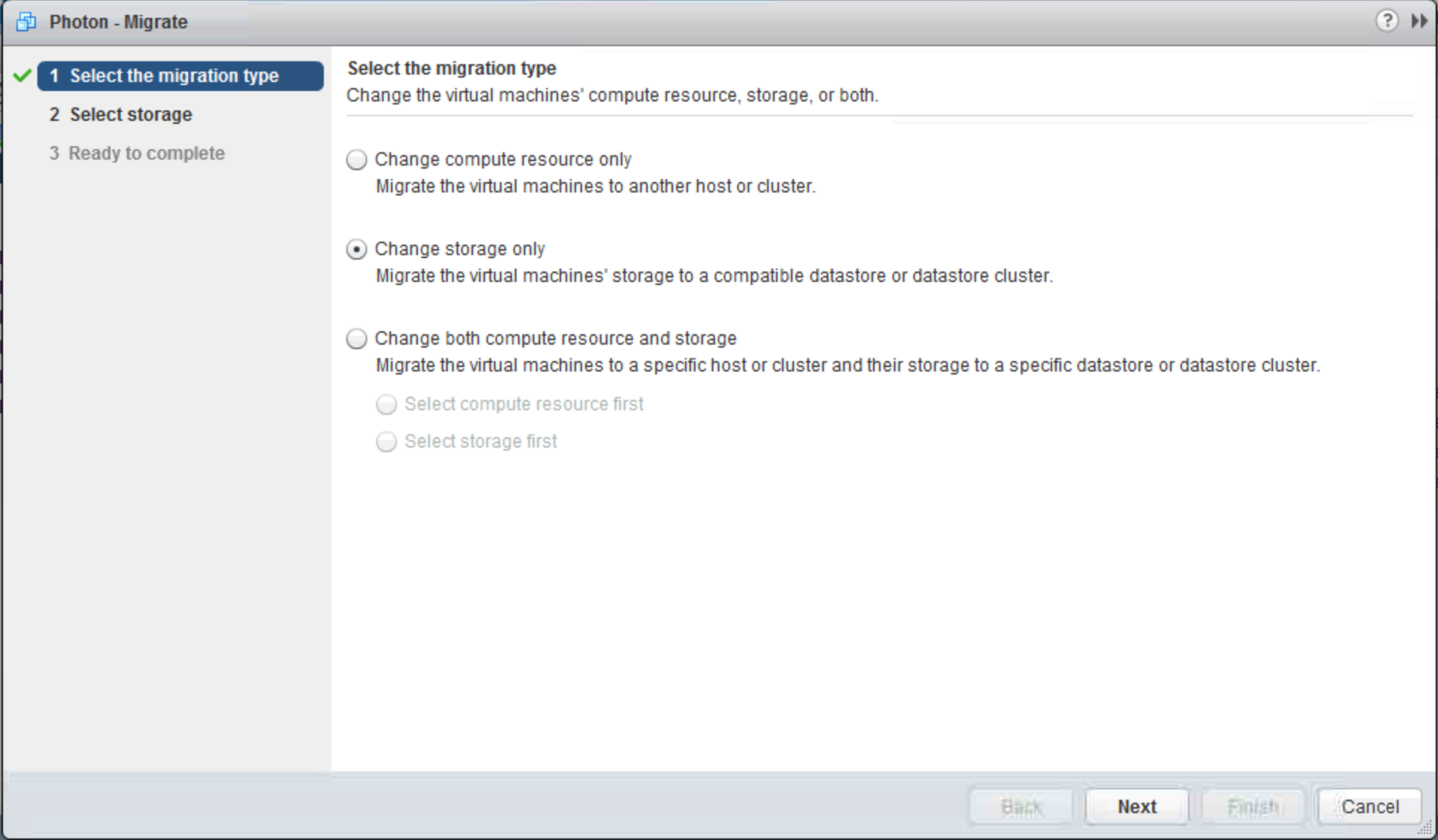Click the double-arrow expand icon in title bar
The image size is (1438, 840).
1419,21
